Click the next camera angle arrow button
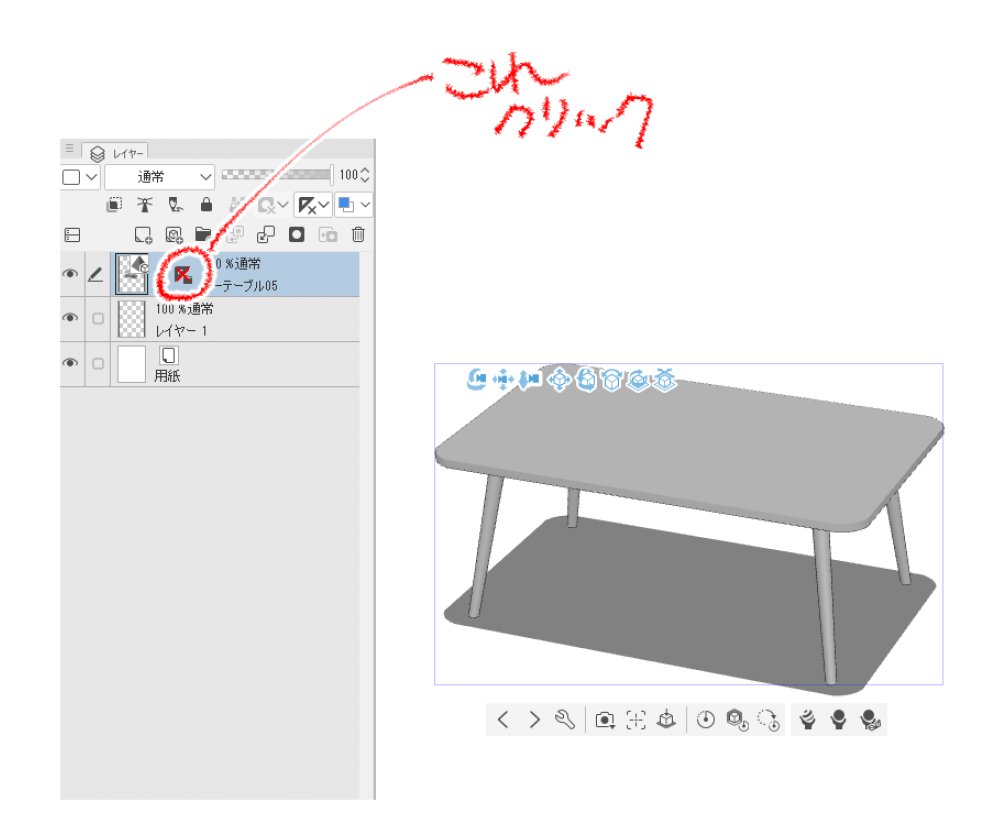The height and width of the screenshot is (836, 981). pos(534,718)
